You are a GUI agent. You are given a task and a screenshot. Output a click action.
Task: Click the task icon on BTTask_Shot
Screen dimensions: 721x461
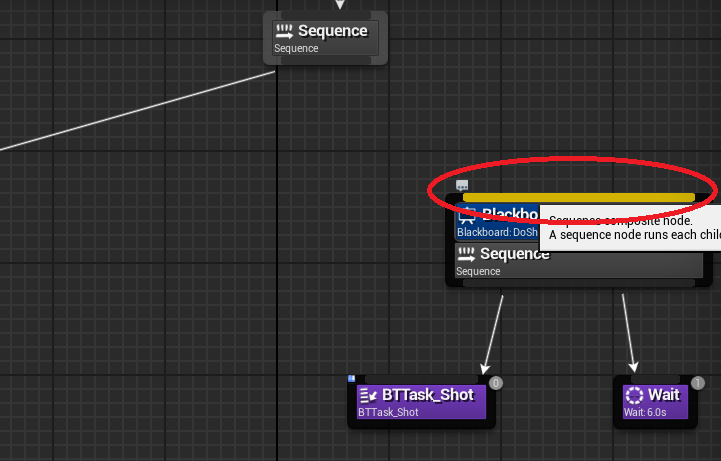coord(368,395)
